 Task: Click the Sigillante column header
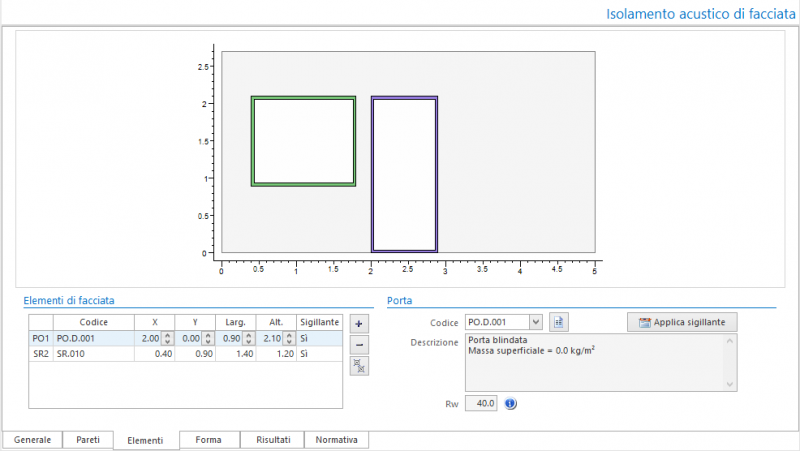319,322
